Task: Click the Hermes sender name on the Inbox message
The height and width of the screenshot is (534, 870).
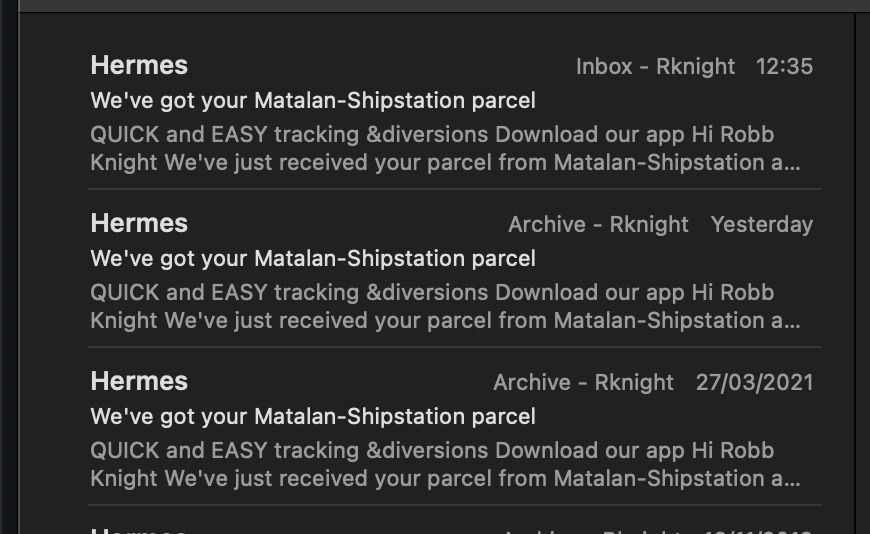Action: tap(139, 66)
